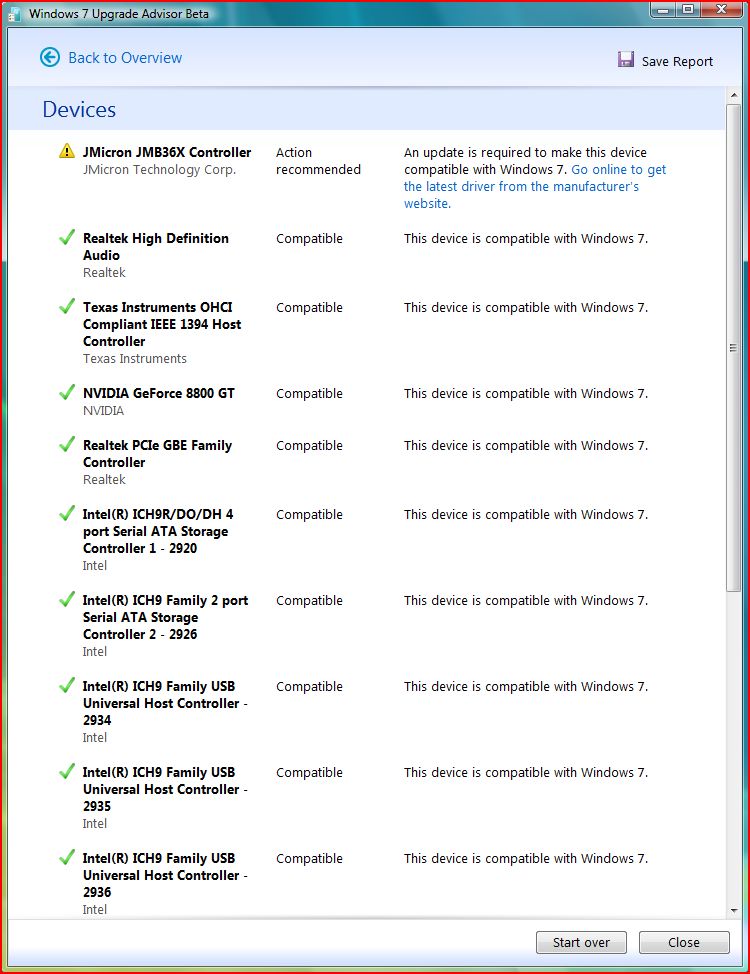
Task: Select the JMicron JMB36X Controller device name
Action: coord(167,152)
